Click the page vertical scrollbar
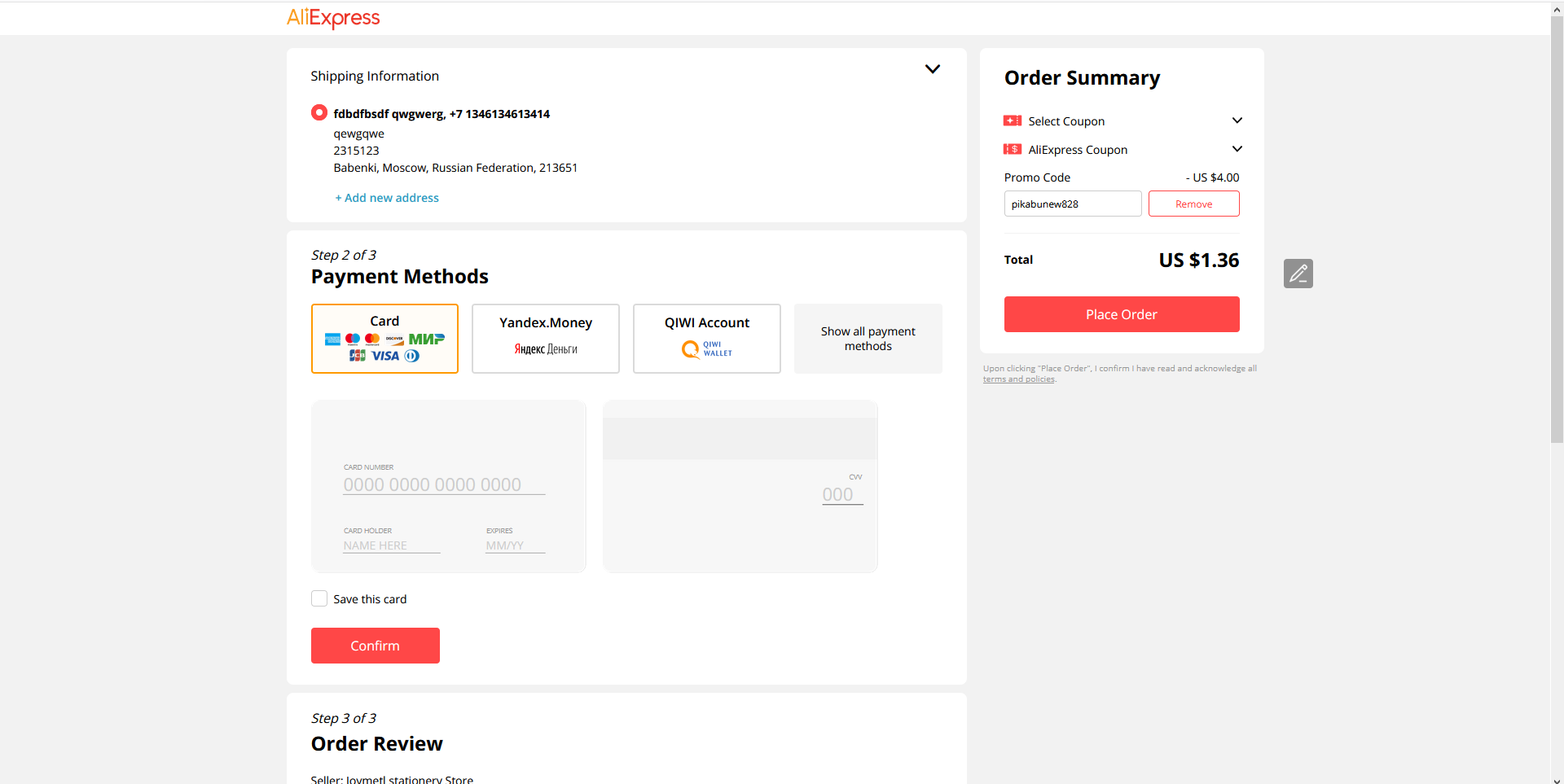Image resolution: width=1564 pixels, height=784 pixels. coord(1557,228)
